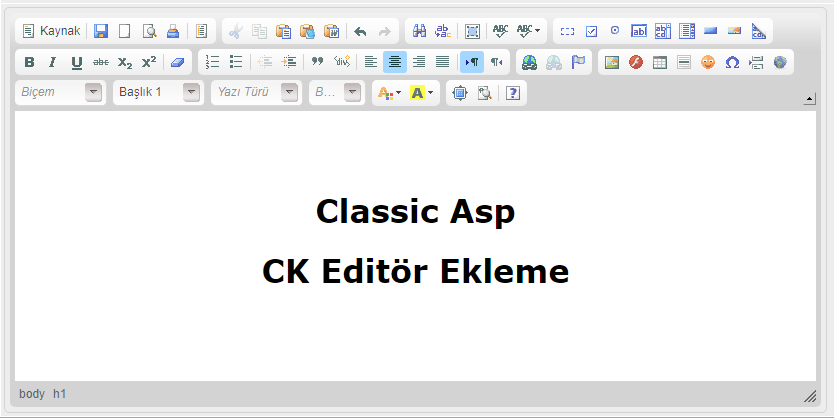The width and height of the screenshot is (834, 418).
Task: Open the spell-check-as-you-type dropdown
Action: [529, 31]
